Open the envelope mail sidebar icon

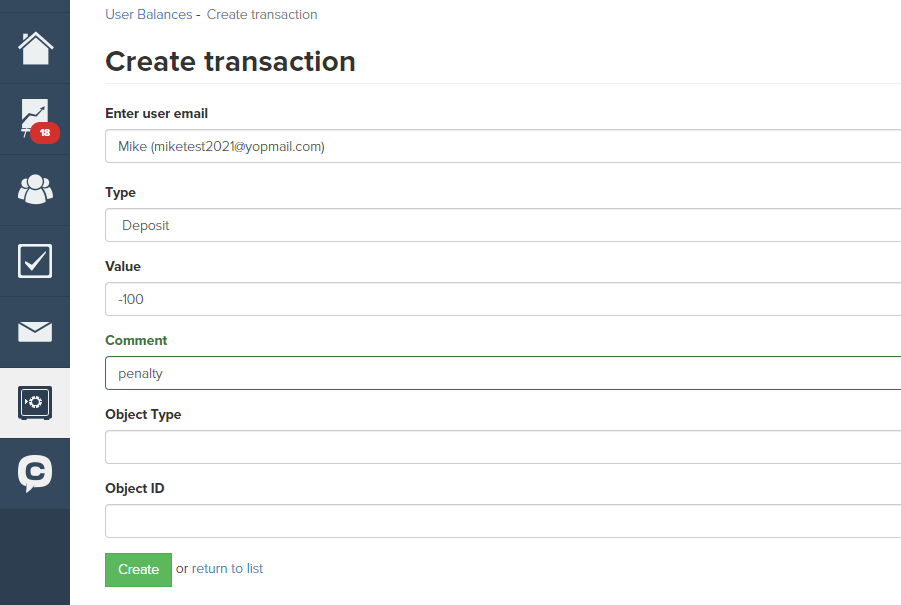point(35,332)
